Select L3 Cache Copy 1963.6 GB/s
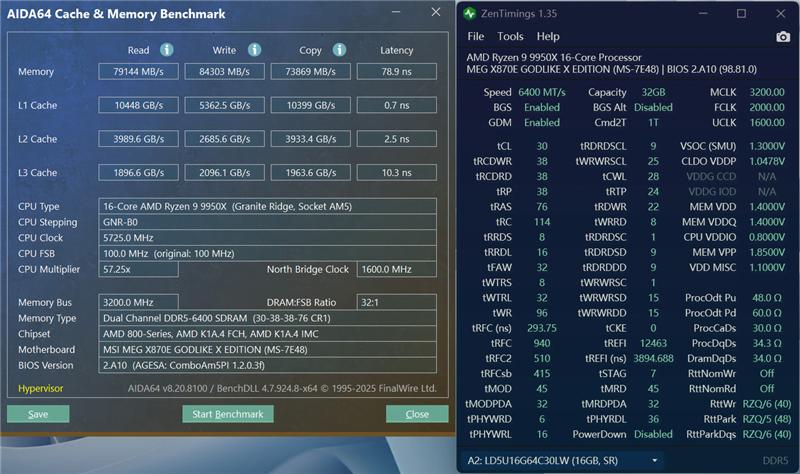Image resolution: width=800 pixels, height=474 pixels. pos(311,172)
